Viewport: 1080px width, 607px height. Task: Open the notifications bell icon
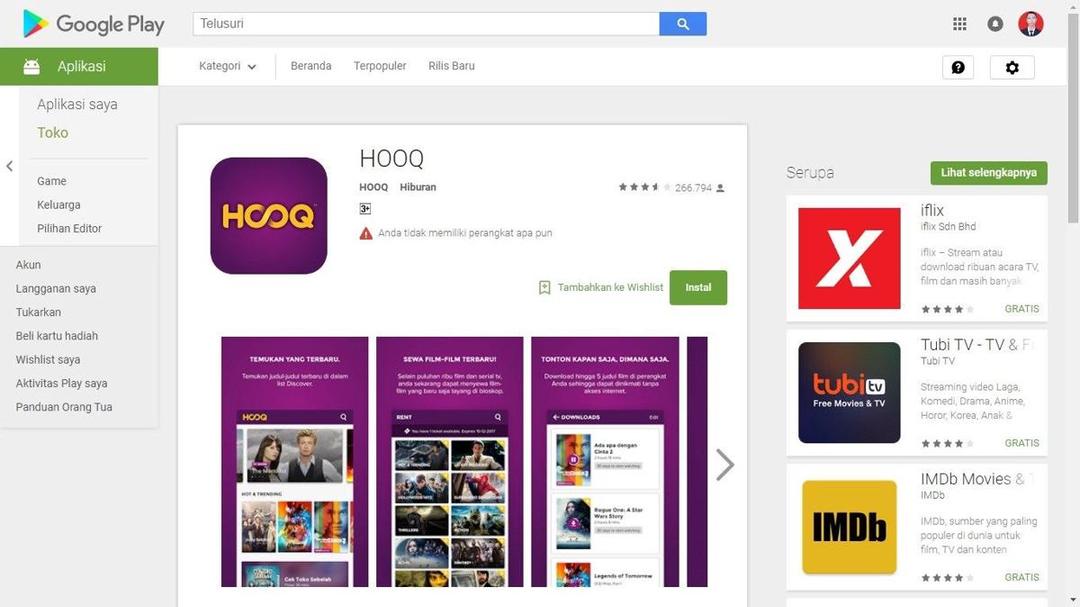(x=995, y=24)
